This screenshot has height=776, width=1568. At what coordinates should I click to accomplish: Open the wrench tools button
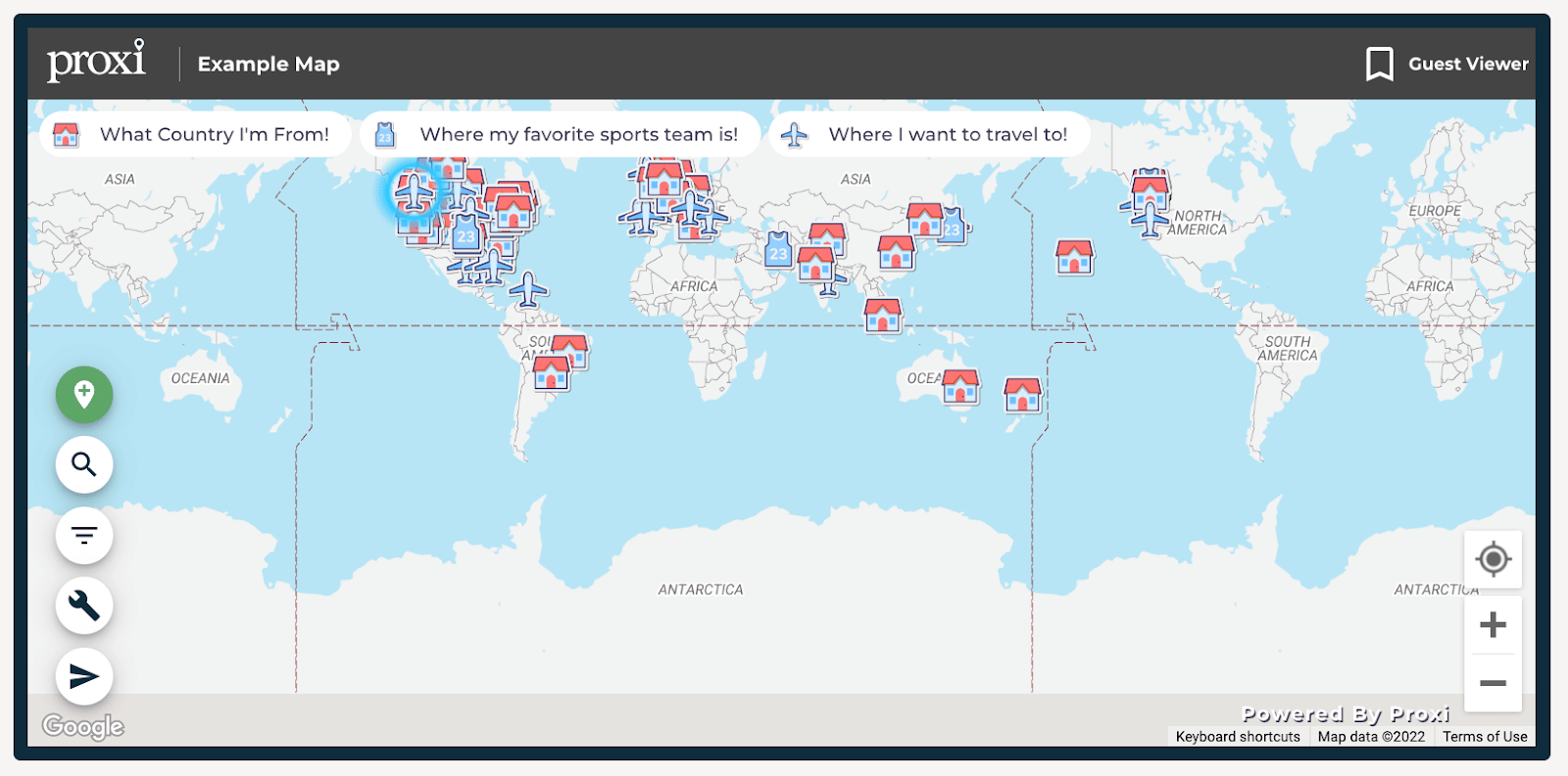tap(84, 606)
